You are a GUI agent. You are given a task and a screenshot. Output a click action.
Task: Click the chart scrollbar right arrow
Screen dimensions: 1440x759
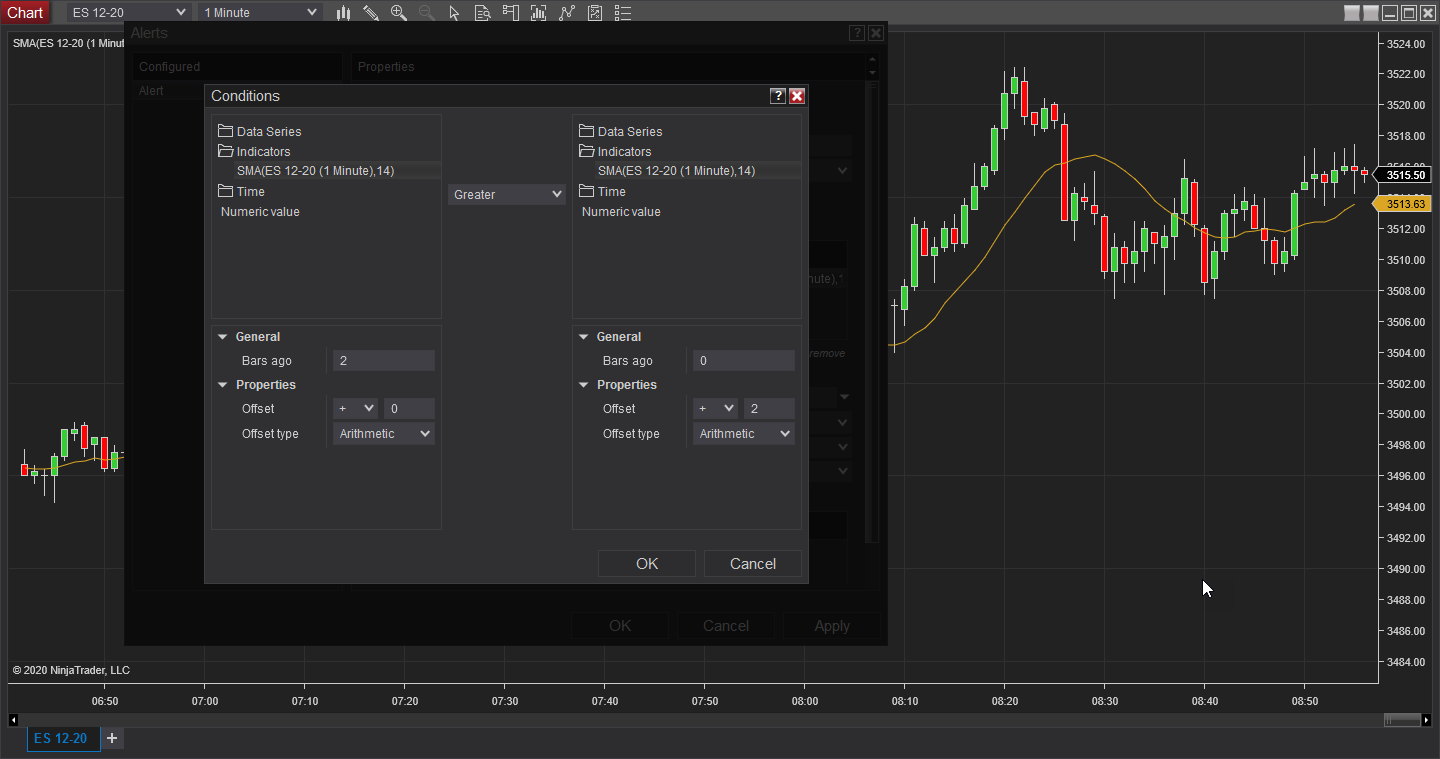[x=1425, y=720]
